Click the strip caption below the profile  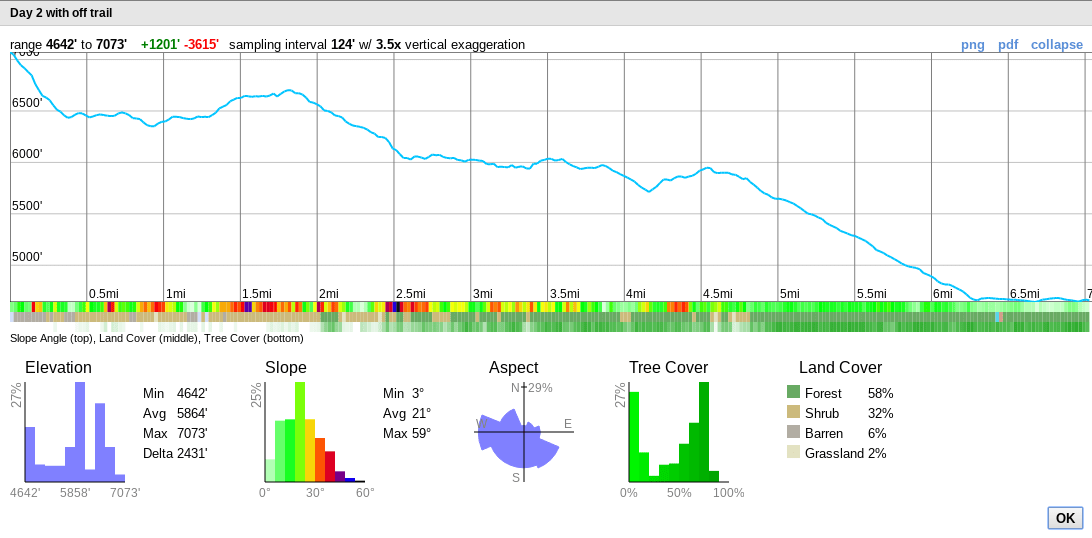tap(157, 338)
